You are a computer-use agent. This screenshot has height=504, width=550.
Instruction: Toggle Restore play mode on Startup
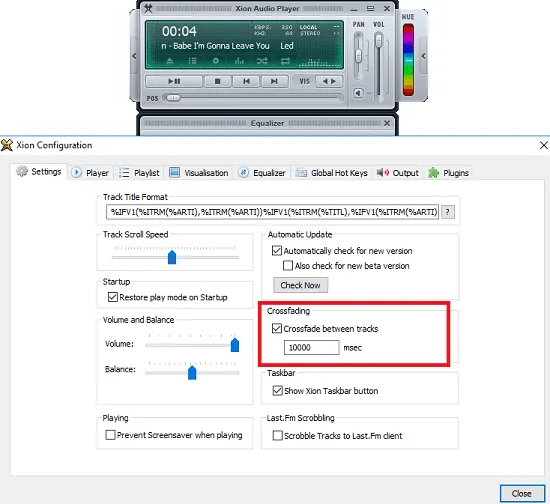click(113, 297)
